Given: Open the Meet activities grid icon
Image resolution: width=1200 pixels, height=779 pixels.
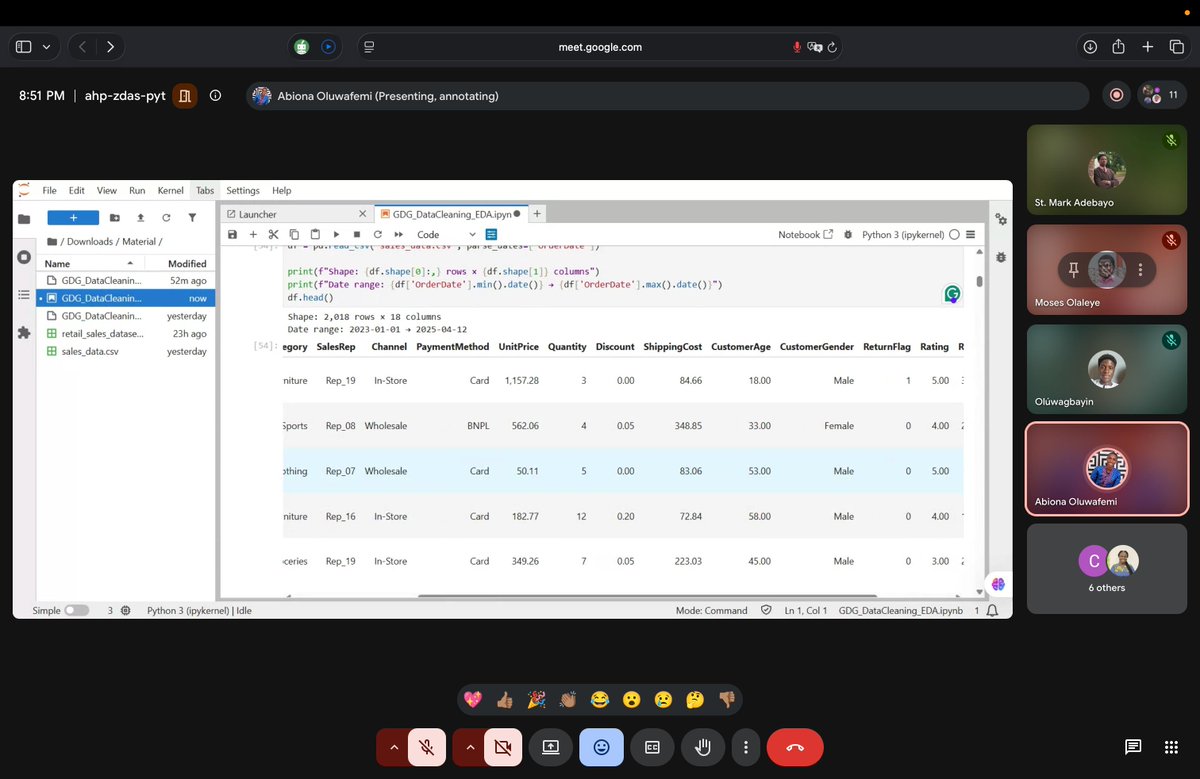Looking at the screenshot, I should [x=1171, y=747].
